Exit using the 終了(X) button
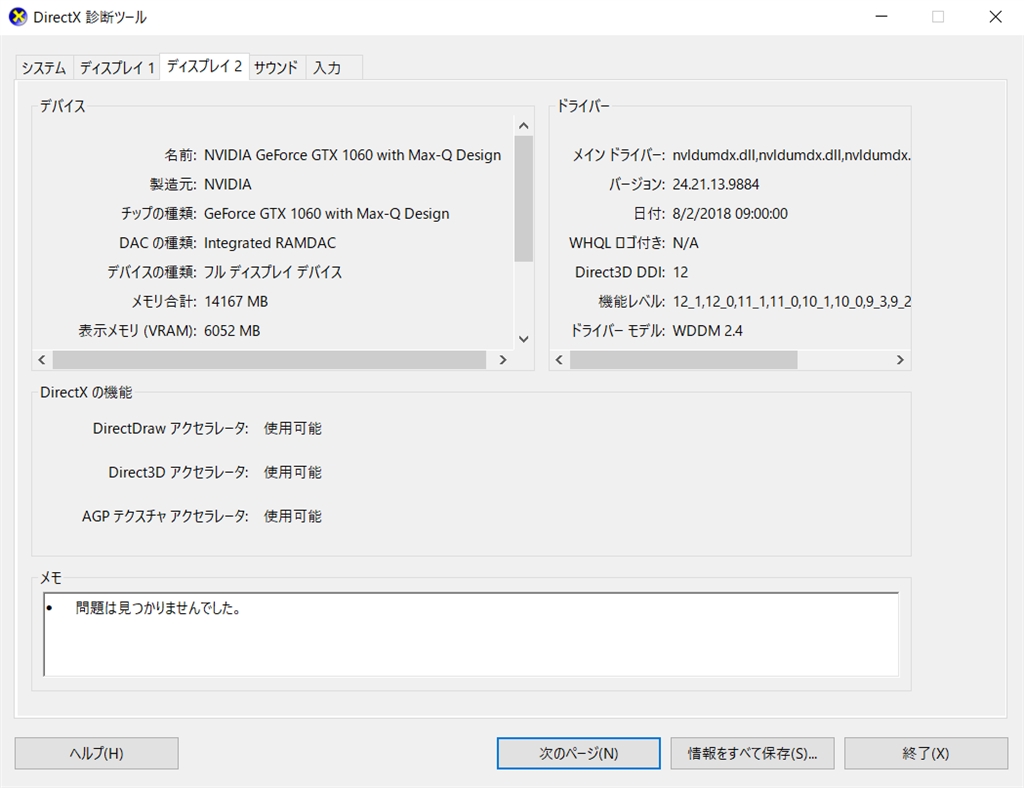This screenshot has width=1024, height=788. tap(926, 753)
